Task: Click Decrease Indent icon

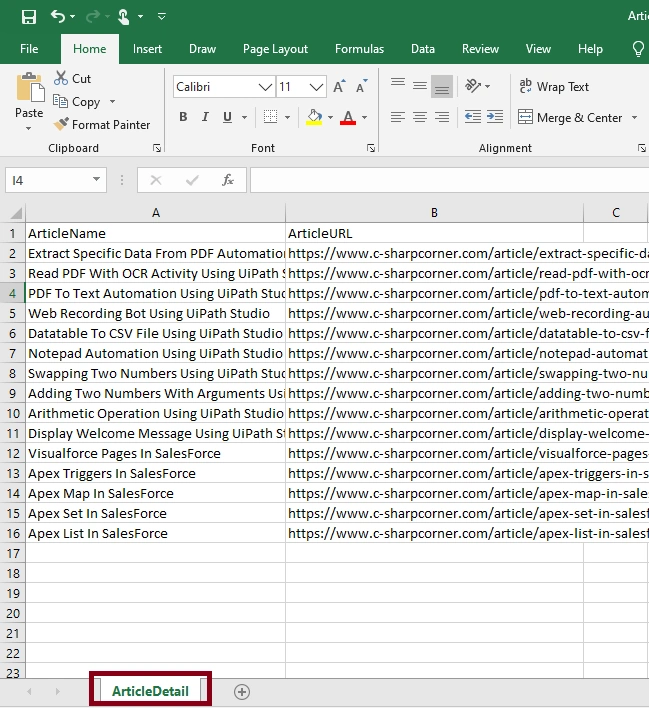Action: pyautogui.click(x=473, y=117)
